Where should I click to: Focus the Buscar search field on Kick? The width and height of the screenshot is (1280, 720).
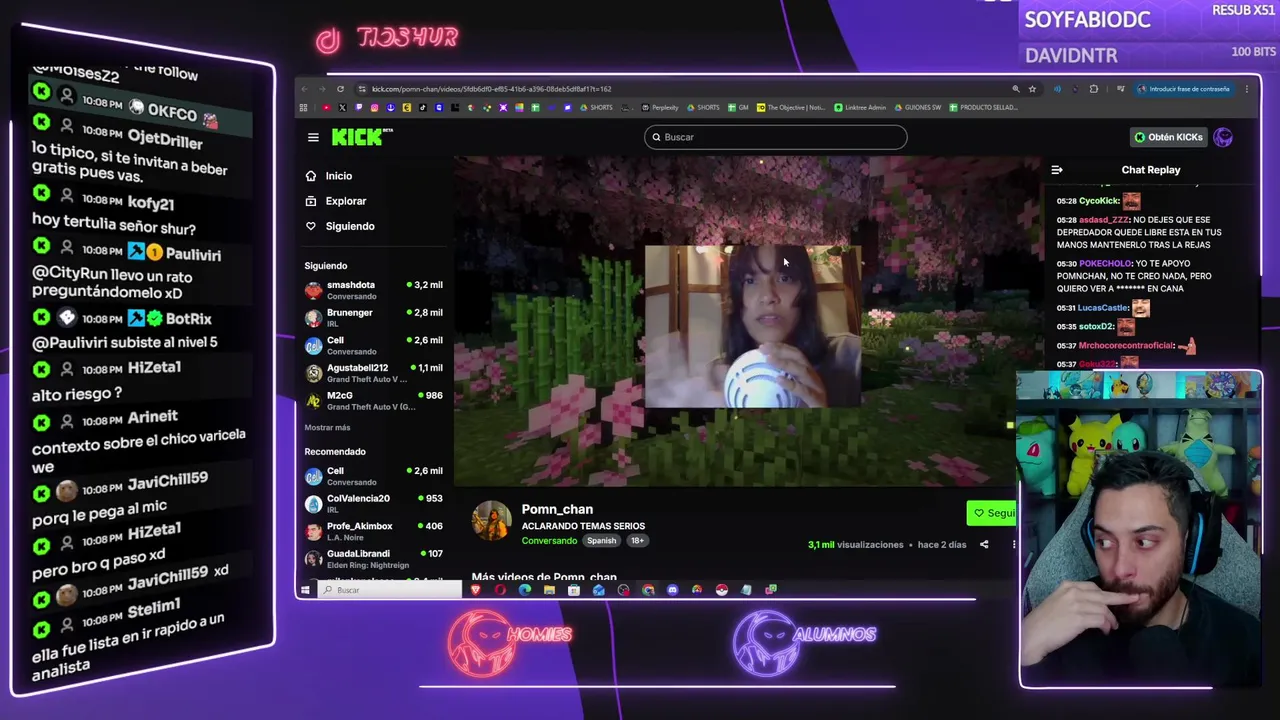(776, 137)
